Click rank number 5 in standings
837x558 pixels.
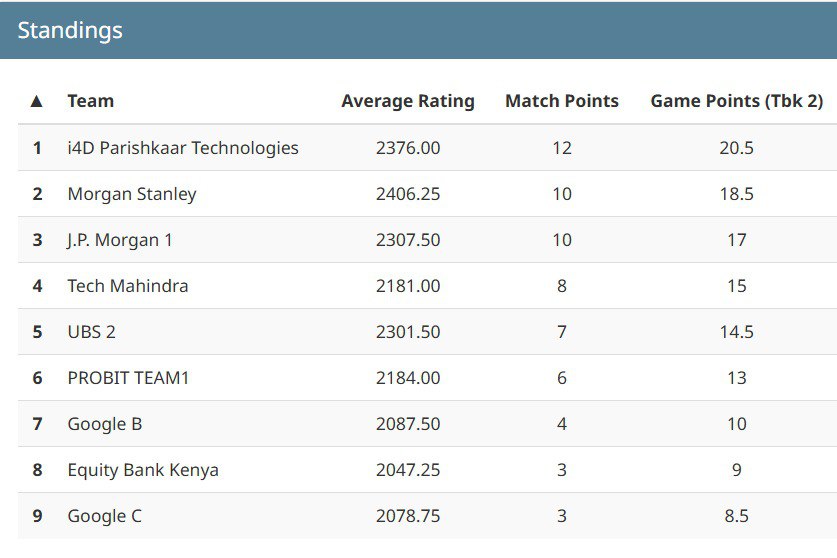(x=37, y=332)
